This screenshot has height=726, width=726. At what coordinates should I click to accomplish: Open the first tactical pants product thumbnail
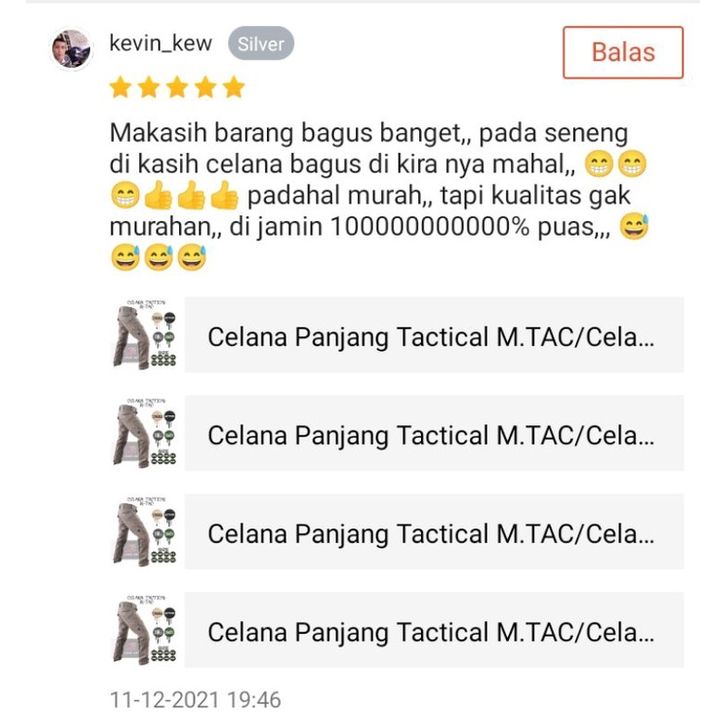145,335
